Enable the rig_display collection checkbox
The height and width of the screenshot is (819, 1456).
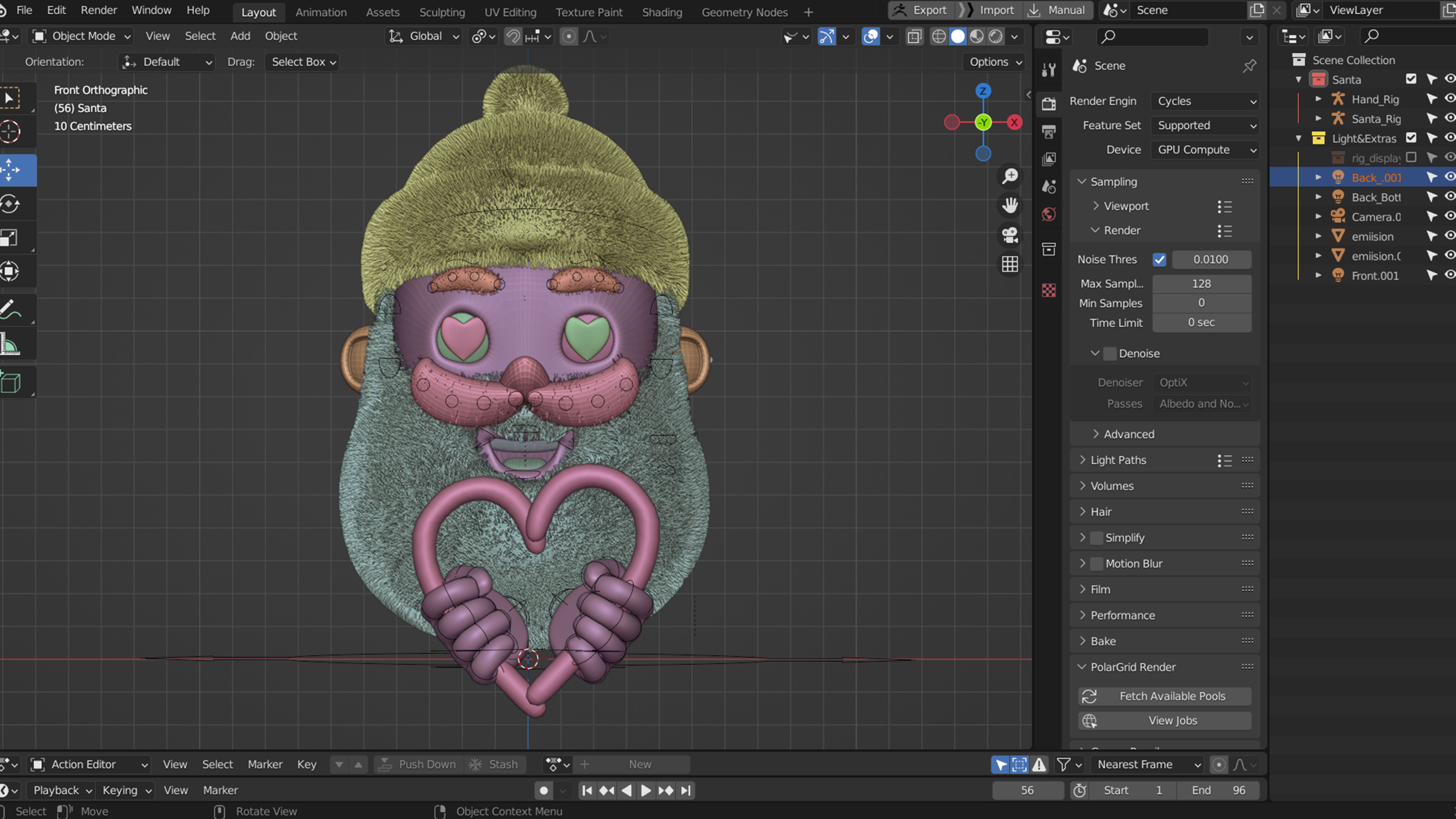pyautogui.click(x=1411, y=157)
